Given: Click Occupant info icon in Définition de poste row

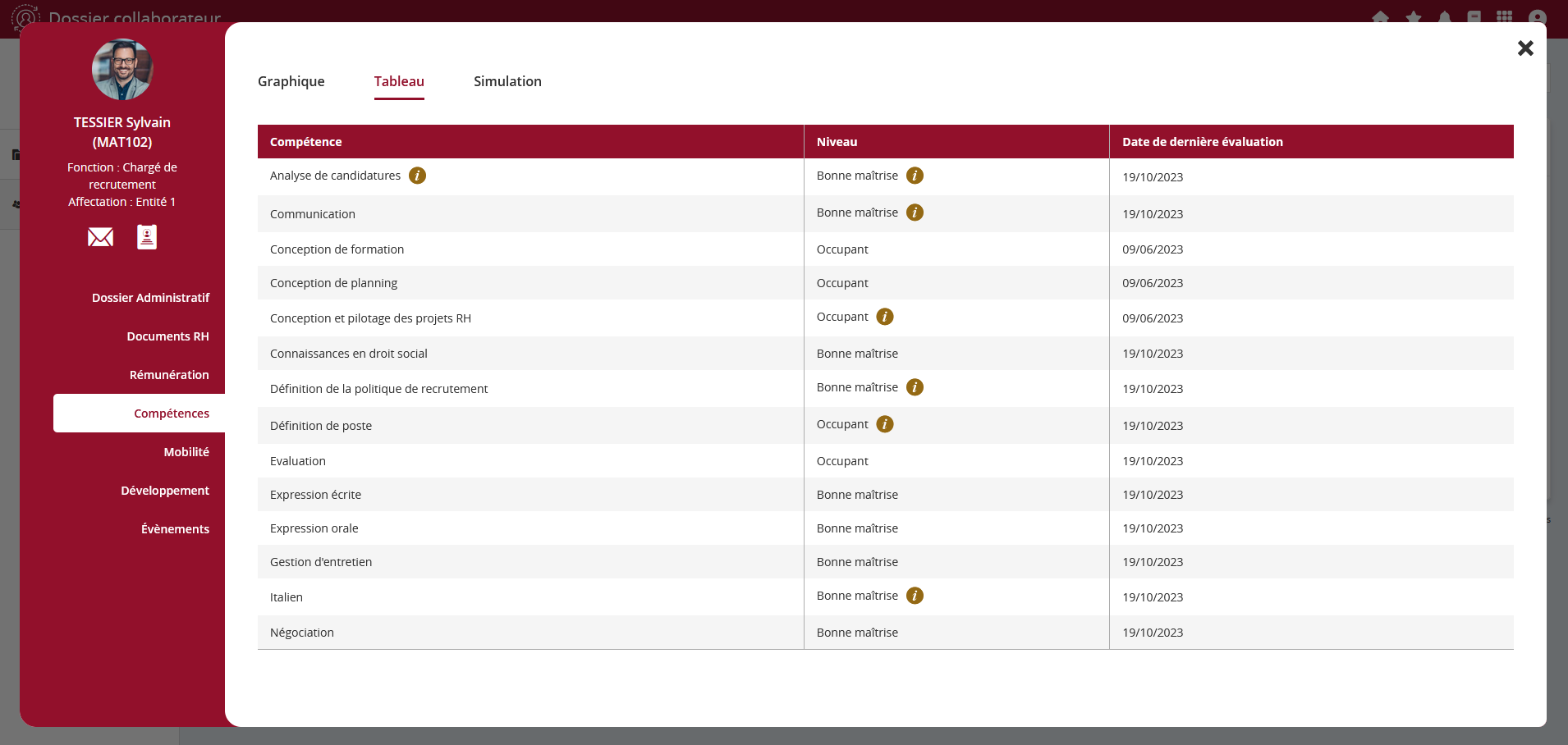Looking at the screenshot, I should [x=884, y=424].
